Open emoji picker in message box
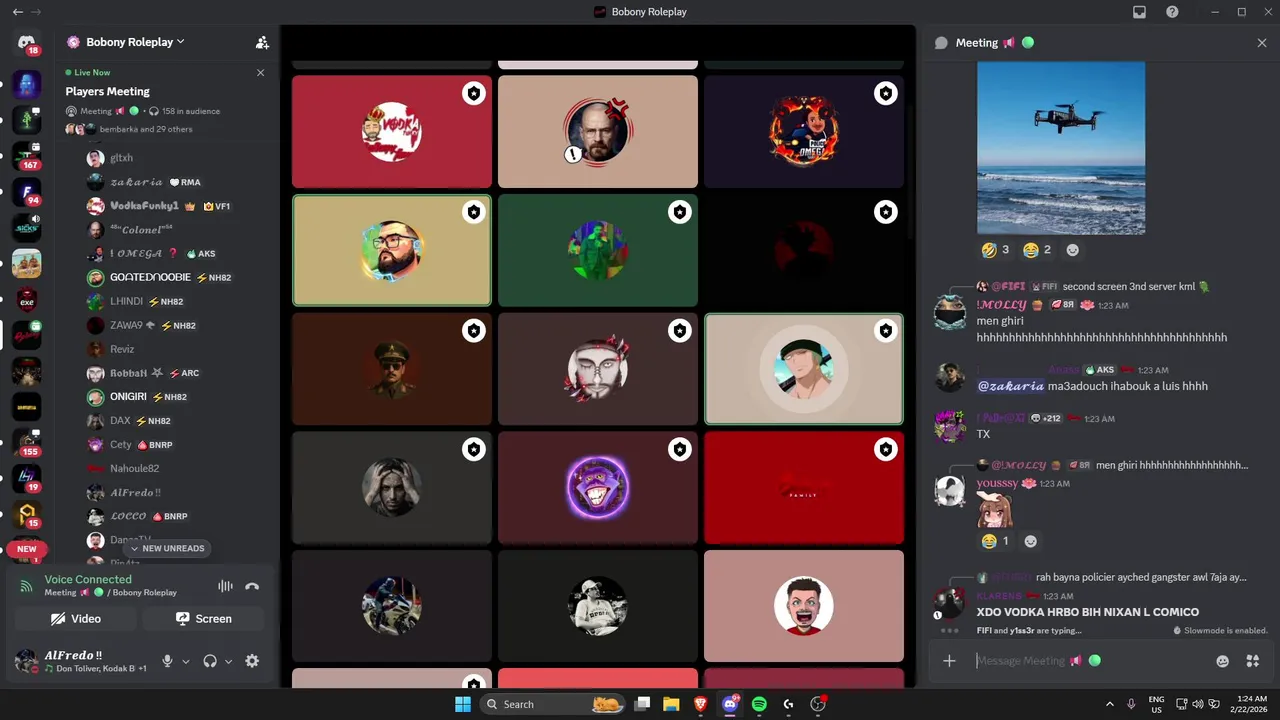The width and height of the screenshot is (1280, 720). click(x=1222, y=661)
